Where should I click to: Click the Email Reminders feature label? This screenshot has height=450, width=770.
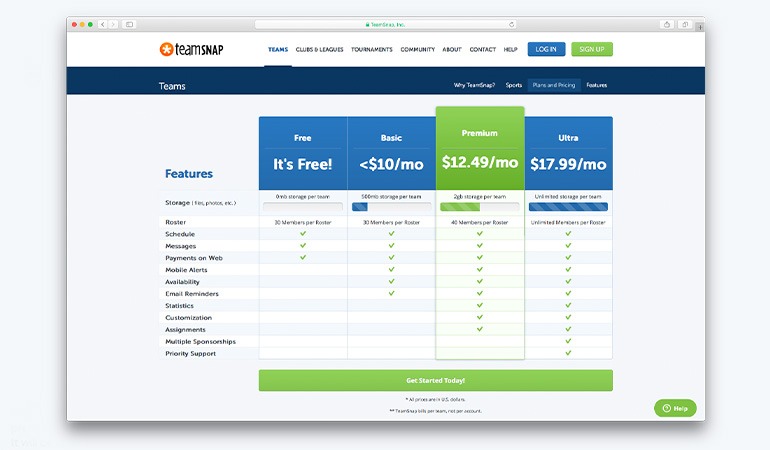coord(192,294)
